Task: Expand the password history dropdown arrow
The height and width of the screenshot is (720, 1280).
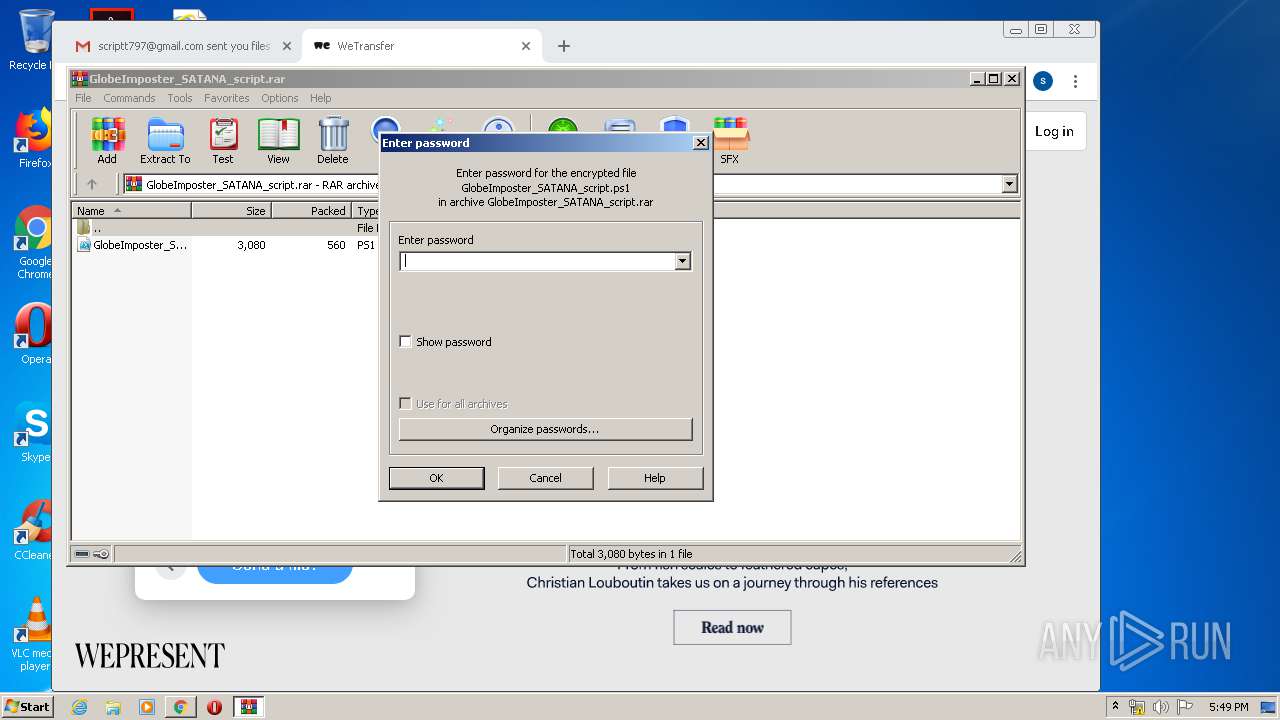Action: click(683, 261)
